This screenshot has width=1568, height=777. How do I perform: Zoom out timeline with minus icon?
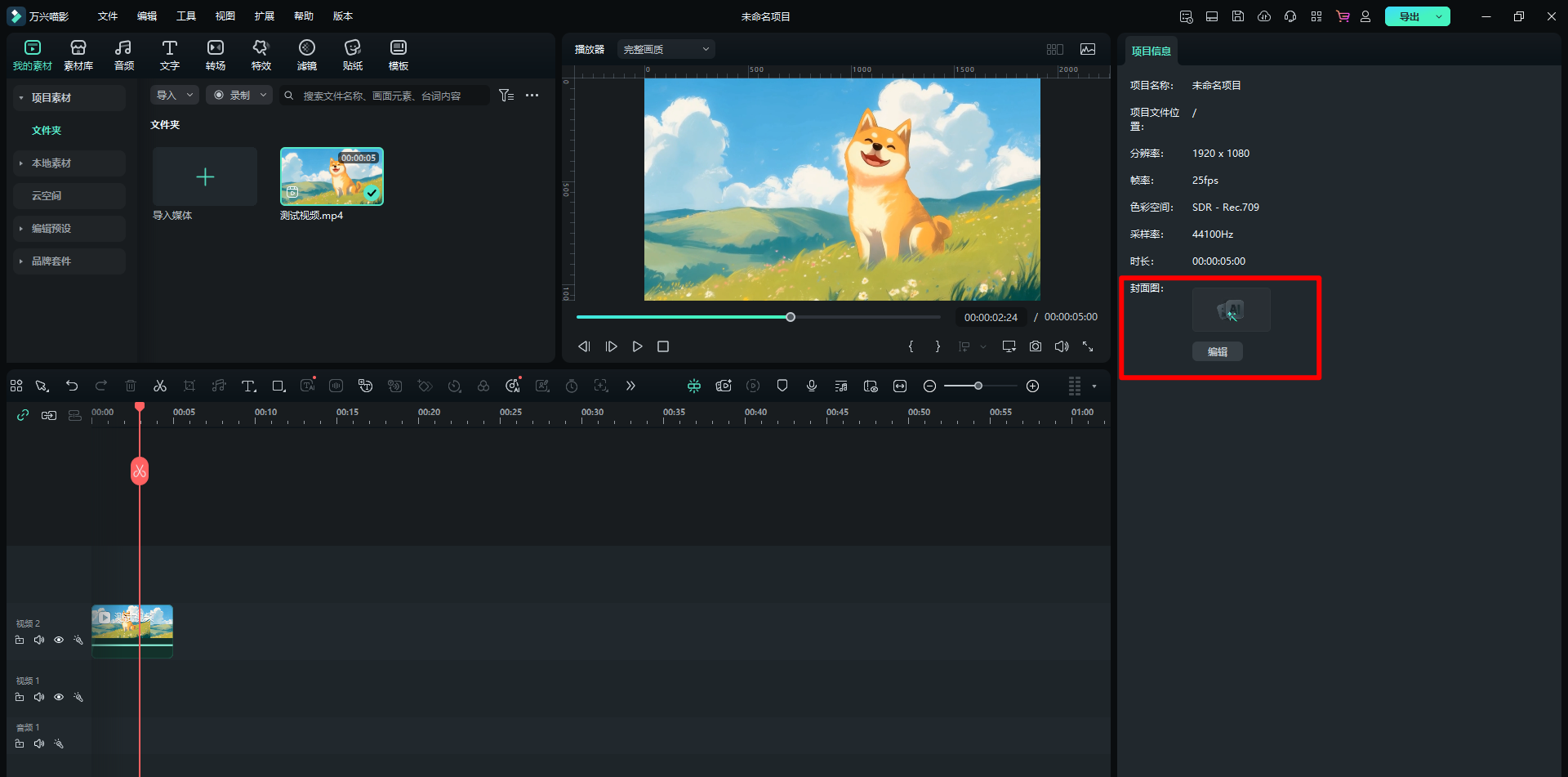coord(929,386)
